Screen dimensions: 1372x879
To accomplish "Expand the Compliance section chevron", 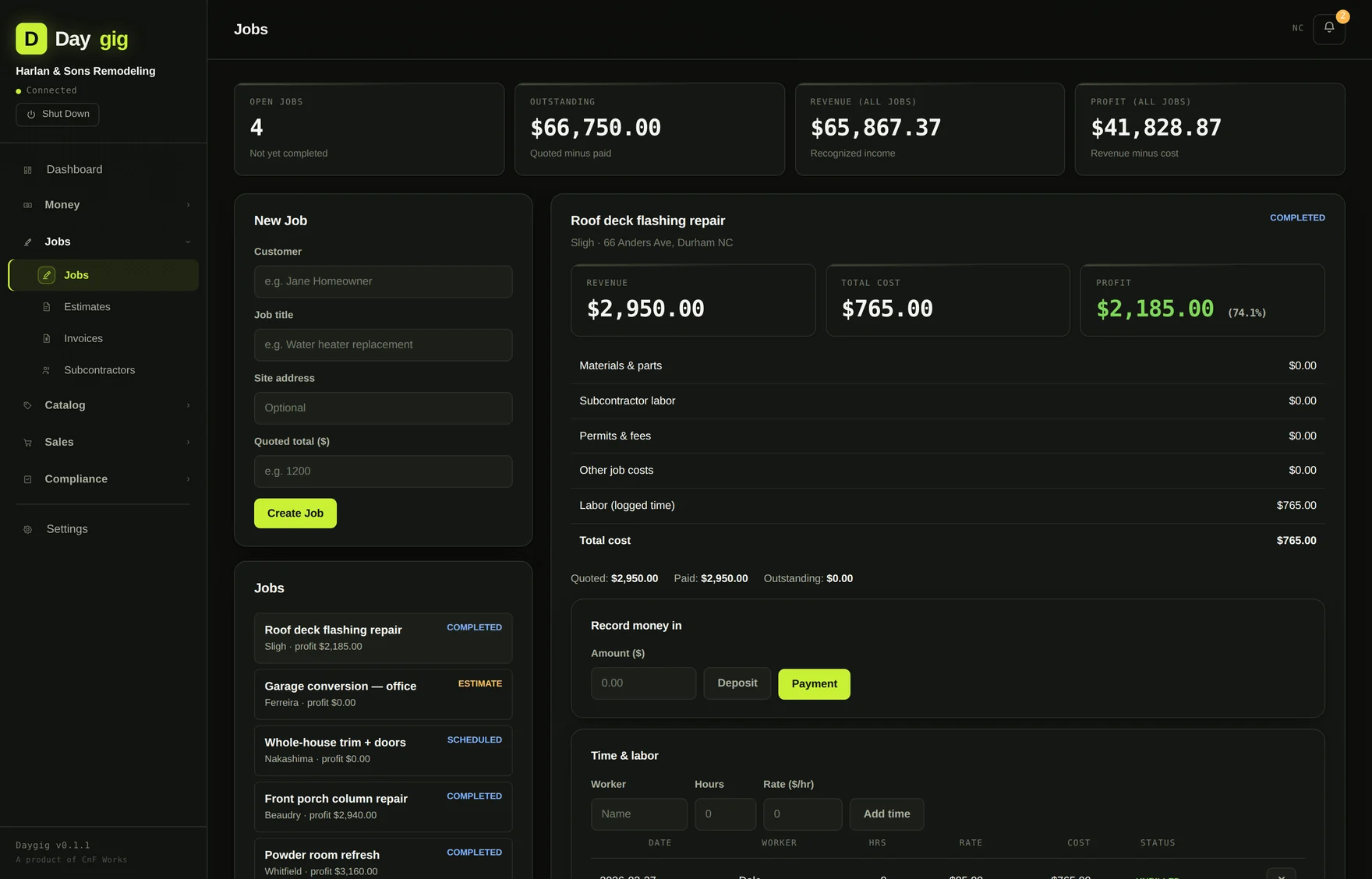I will click(188, 479).
